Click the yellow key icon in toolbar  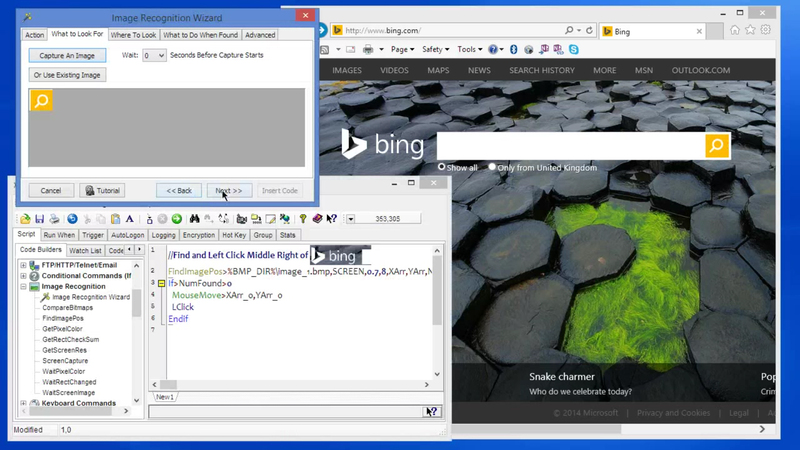coord(303,219)
